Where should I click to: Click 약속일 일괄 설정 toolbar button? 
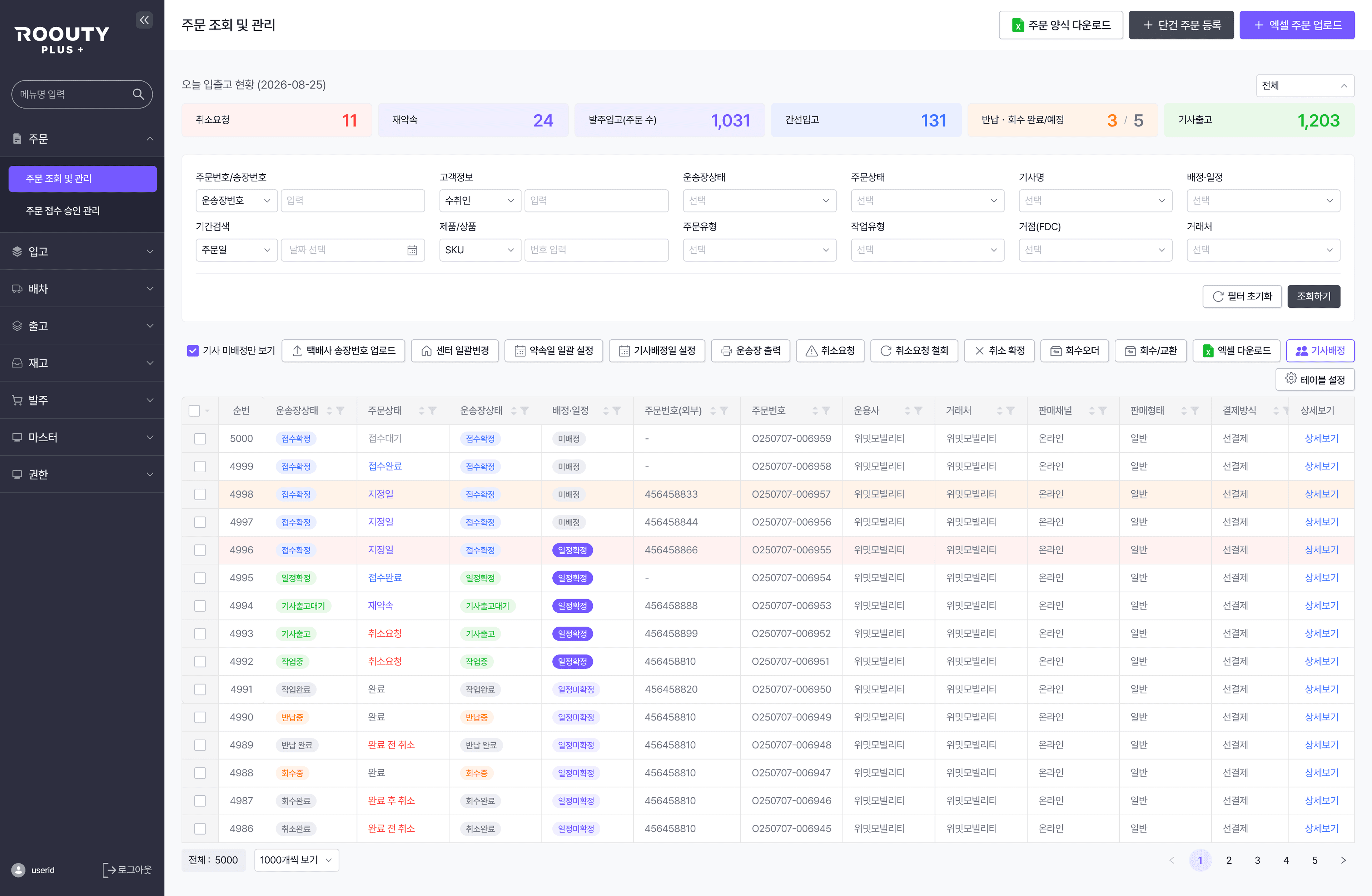[x=553, y=350]
